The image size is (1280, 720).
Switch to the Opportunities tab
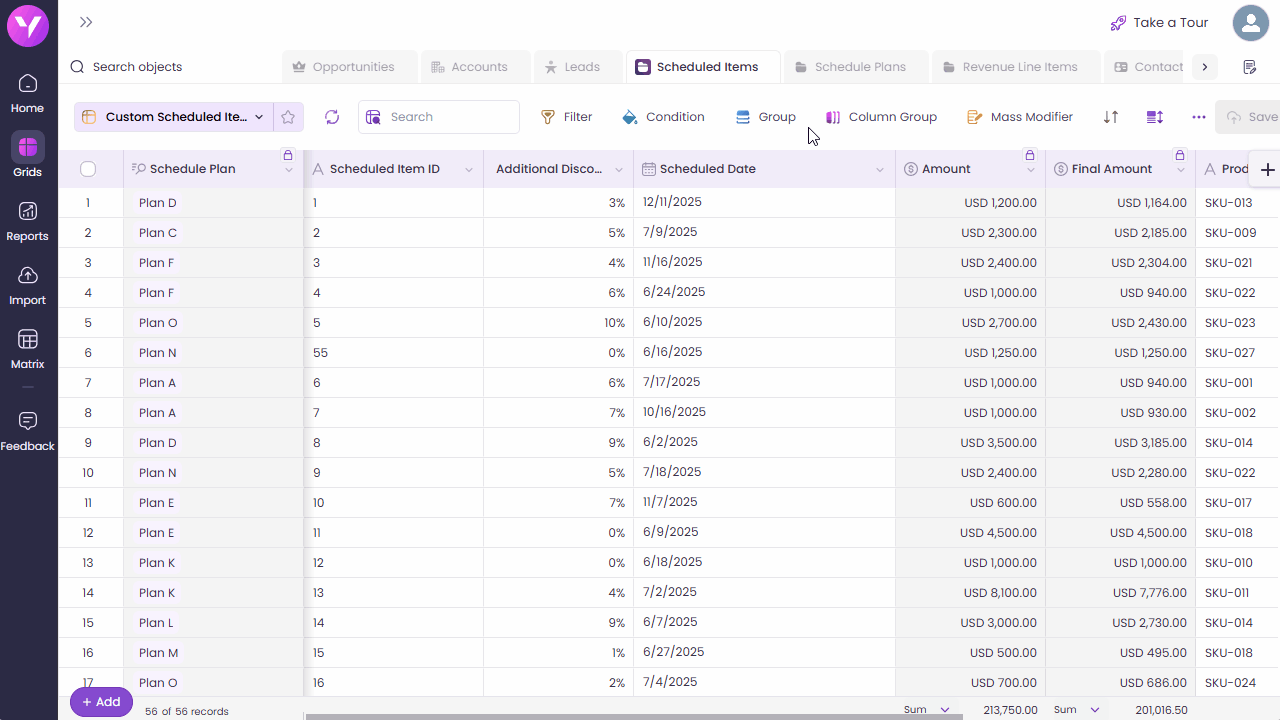(x=343, y=67)
